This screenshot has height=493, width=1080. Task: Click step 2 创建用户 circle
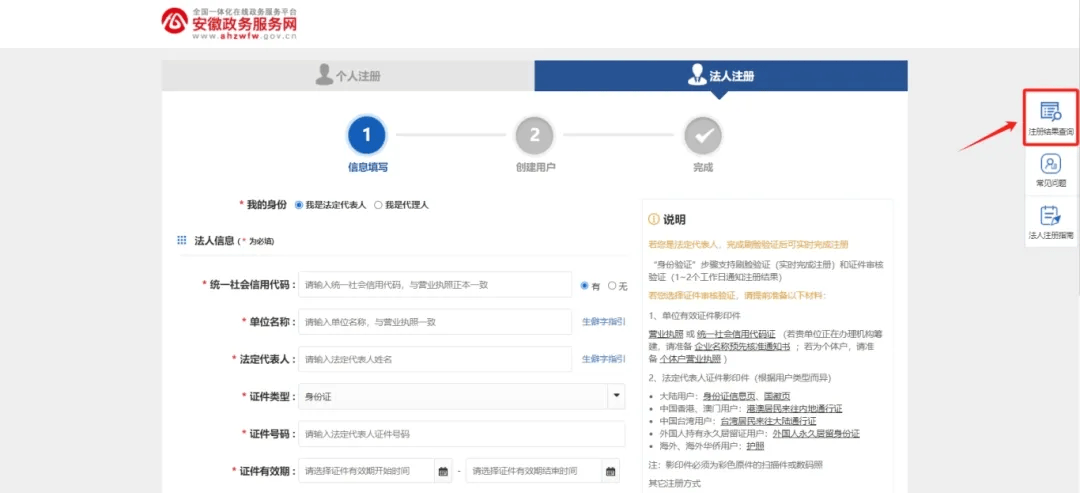pos(535,134)
